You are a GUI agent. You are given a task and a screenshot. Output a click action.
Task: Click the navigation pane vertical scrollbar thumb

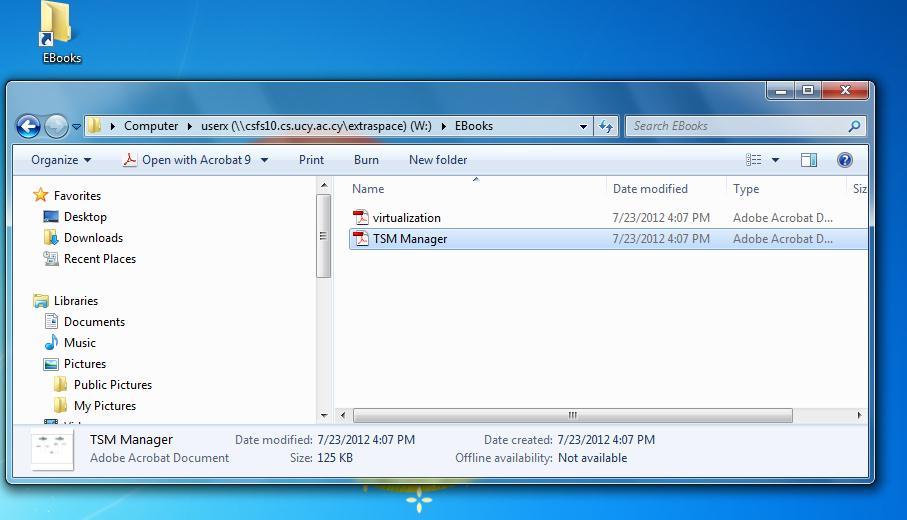[x=324, y=236]
